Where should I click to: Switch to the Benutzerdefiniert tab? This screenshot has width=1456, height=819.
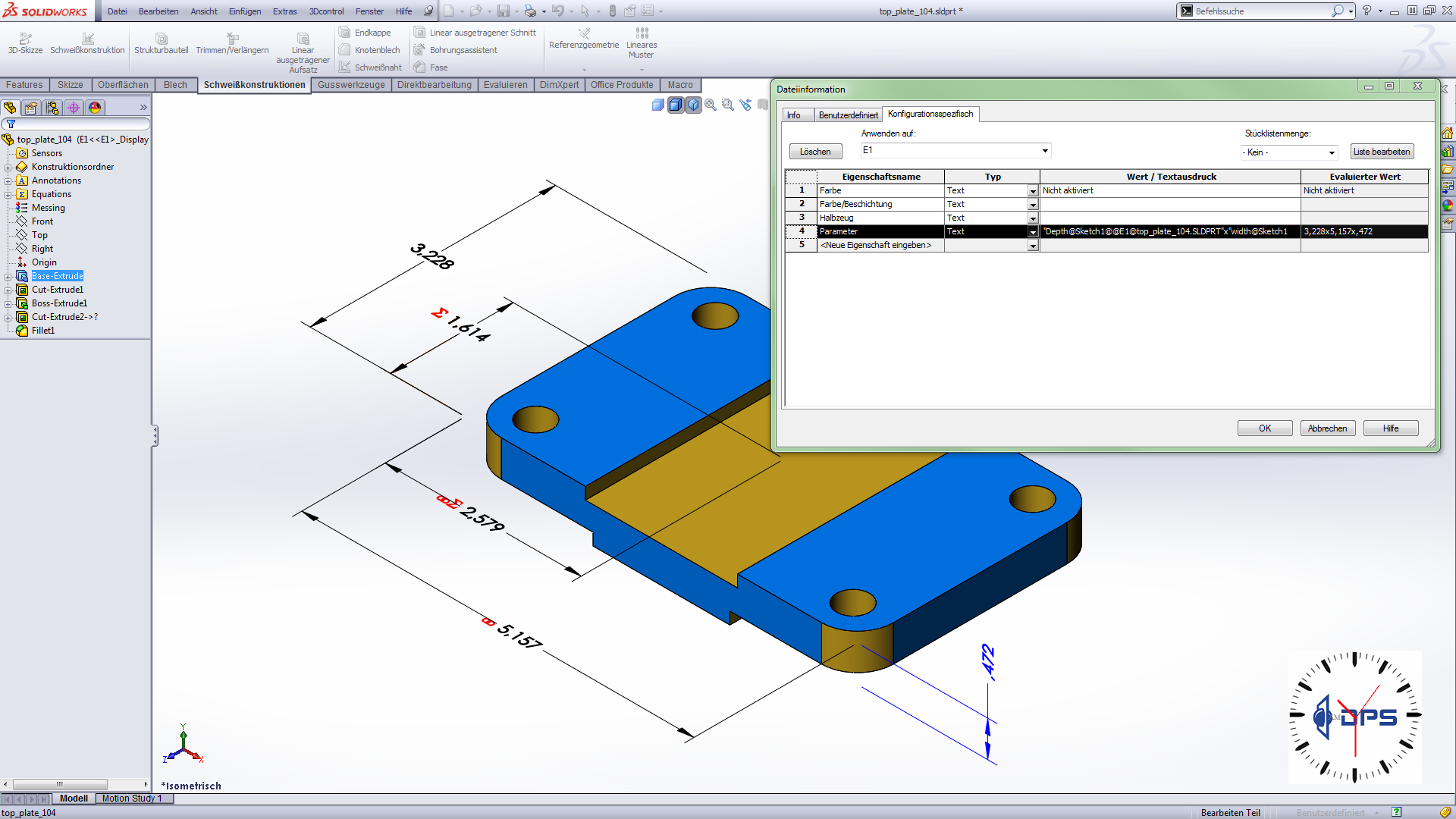point(848,115)
